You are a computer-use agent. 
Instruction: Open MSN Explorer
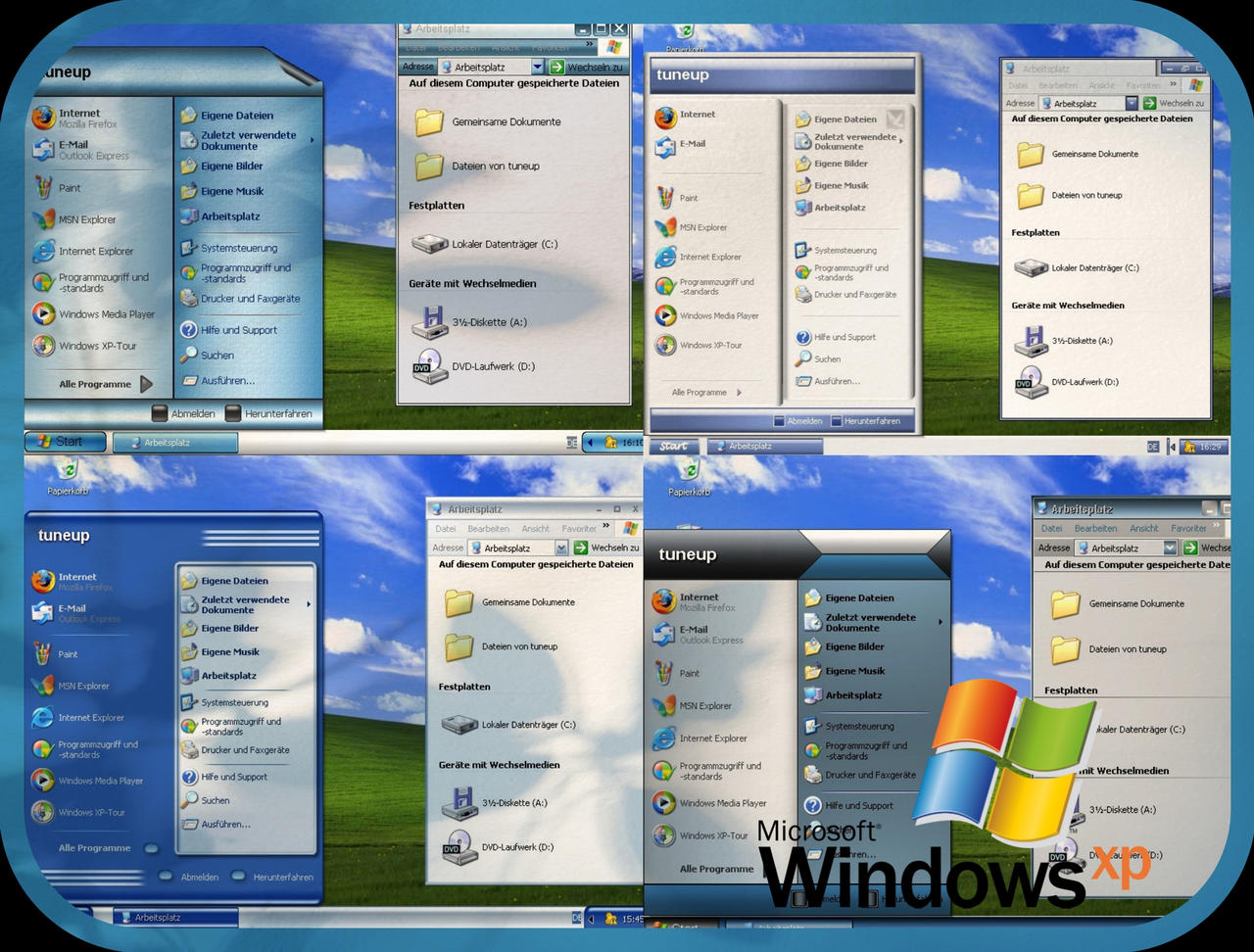pos(85,219)
